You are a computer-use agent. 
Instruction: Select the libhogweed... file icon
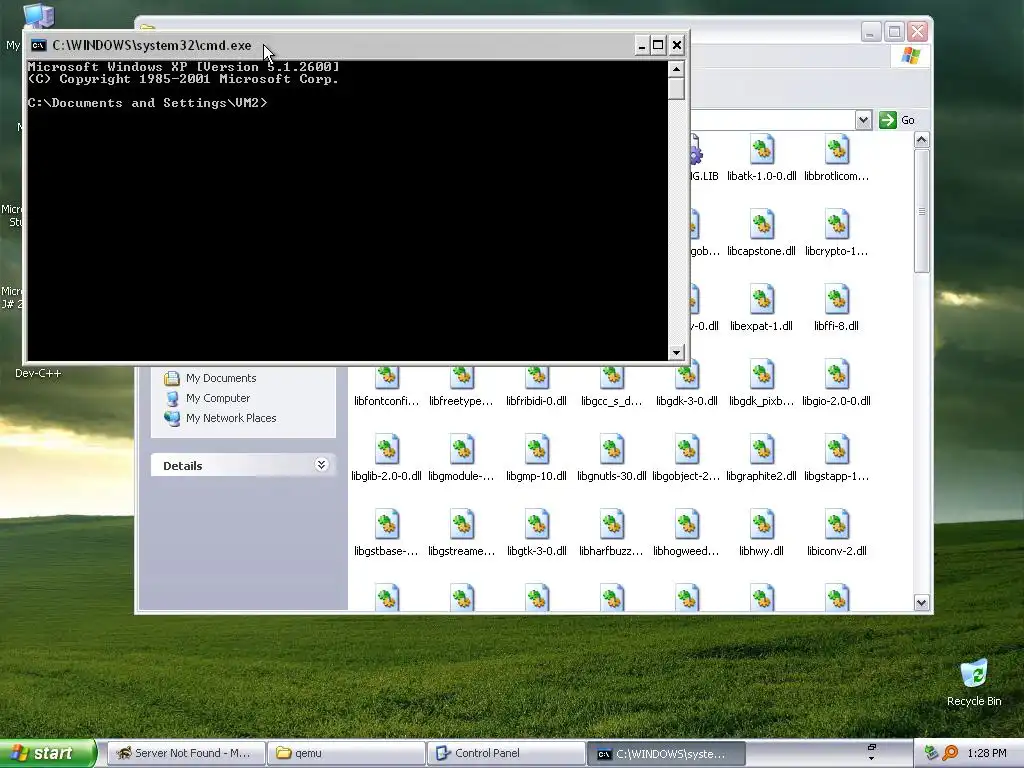pyautogui.click(x=687, y=525)
